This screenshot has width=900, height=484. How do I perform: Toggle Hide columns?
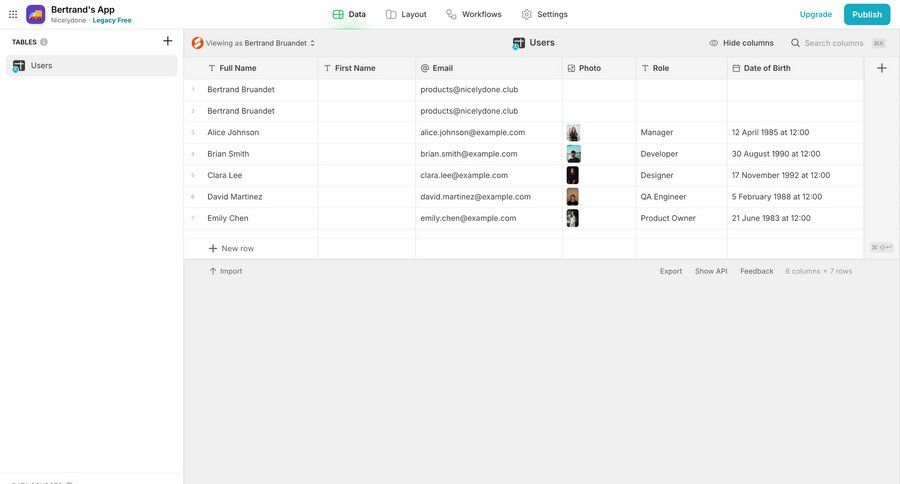(742, 43)
